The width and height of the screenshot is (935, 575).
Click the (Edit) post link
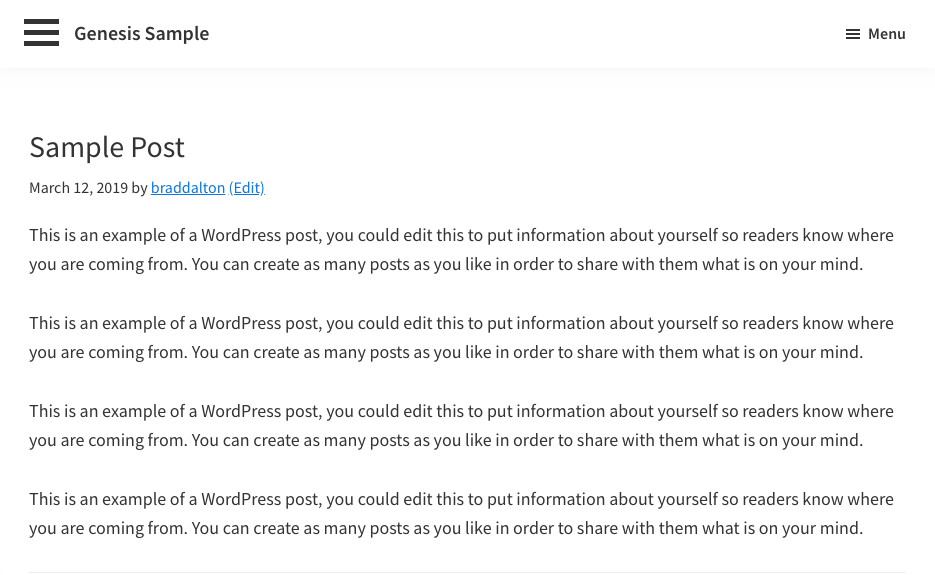pos(246,188)
